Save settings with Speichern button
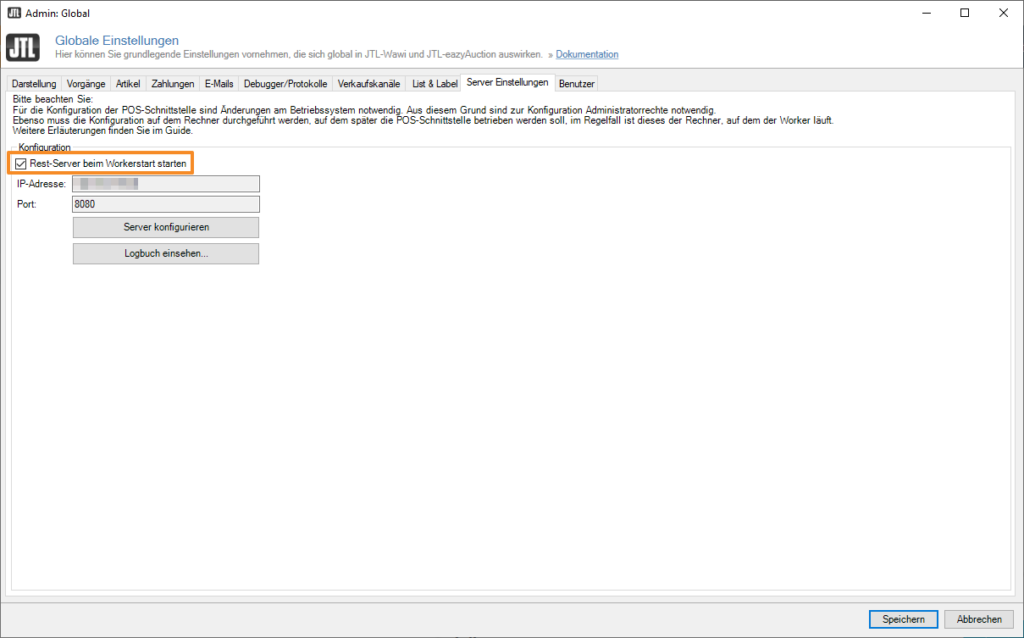The image size is (1024, 638). click(903, 619)
